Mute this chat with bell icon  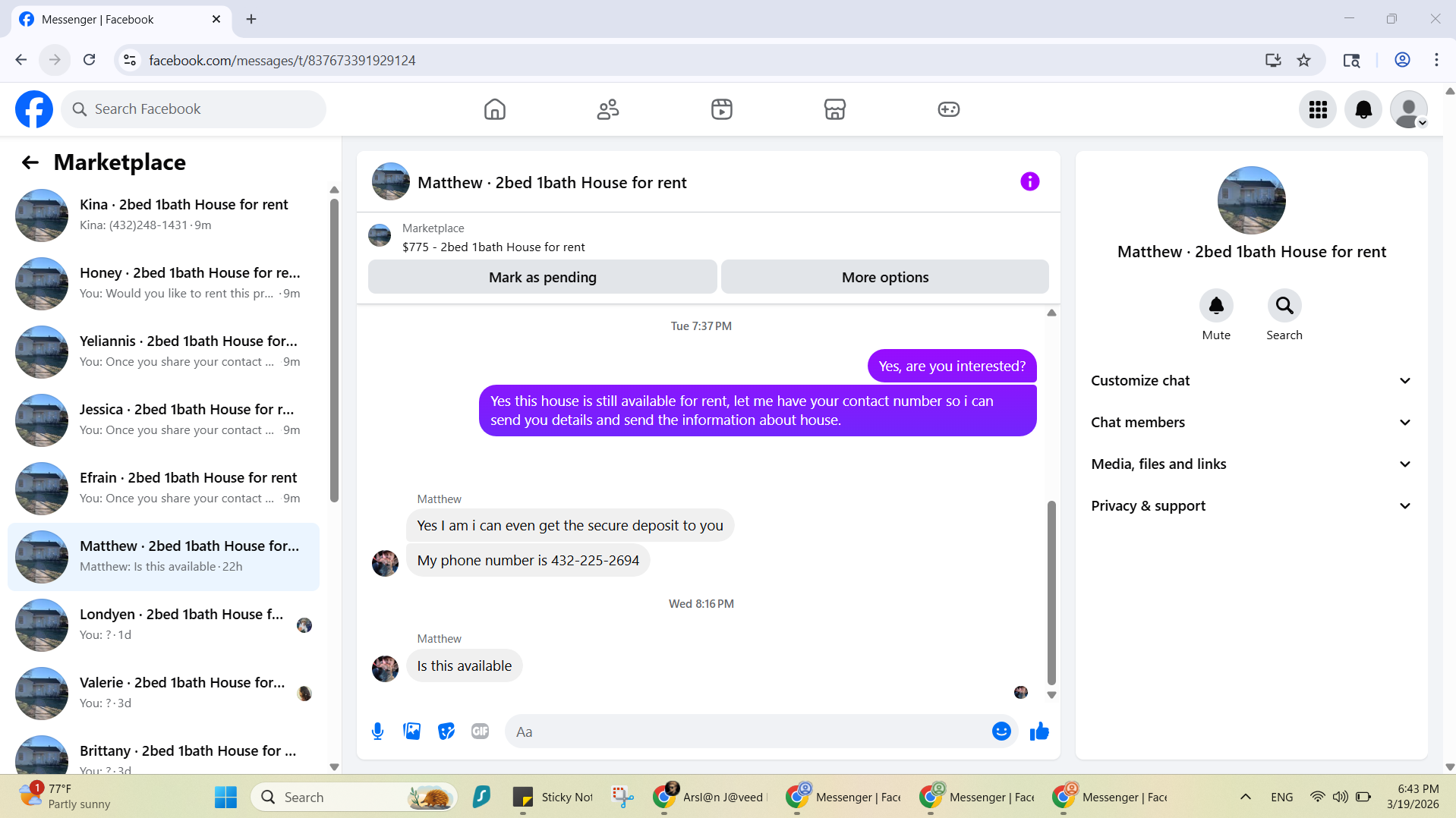1216,306
